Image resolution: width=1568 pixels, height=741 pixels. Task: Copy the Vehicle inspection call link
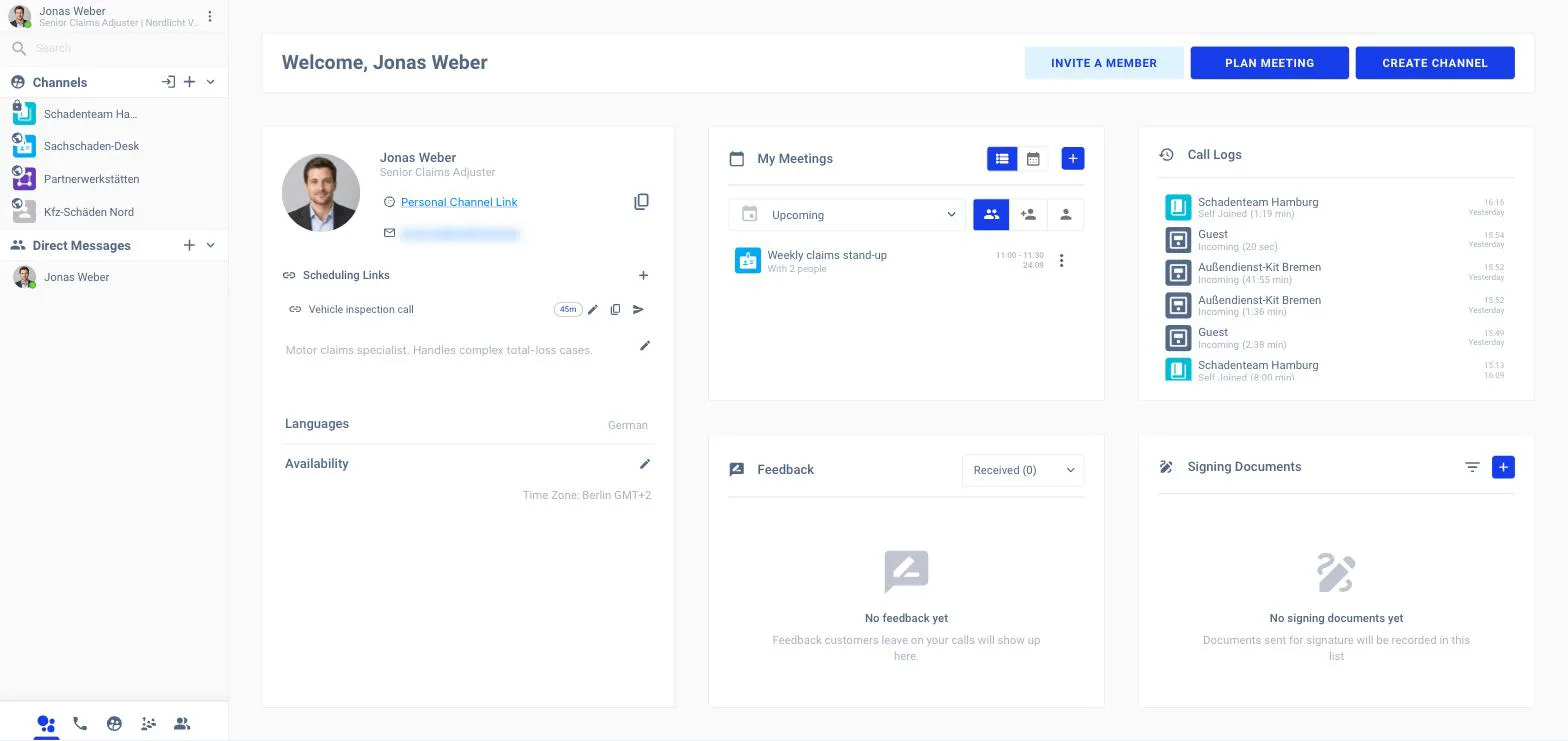615,309
